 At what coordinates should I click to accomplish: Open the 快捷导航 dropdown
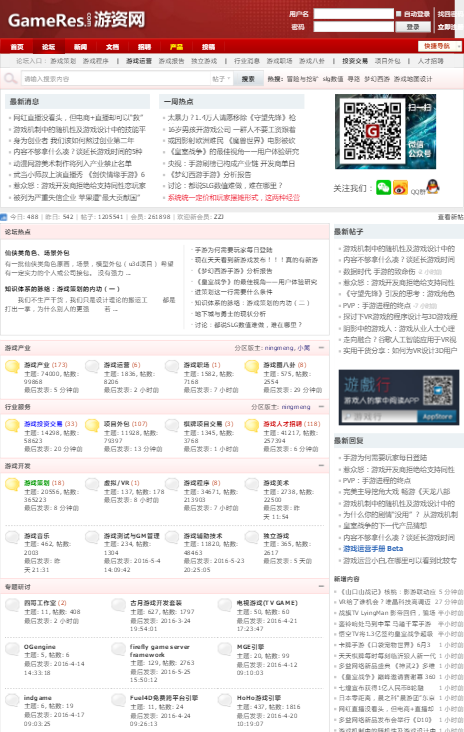(x=440, y=46)
